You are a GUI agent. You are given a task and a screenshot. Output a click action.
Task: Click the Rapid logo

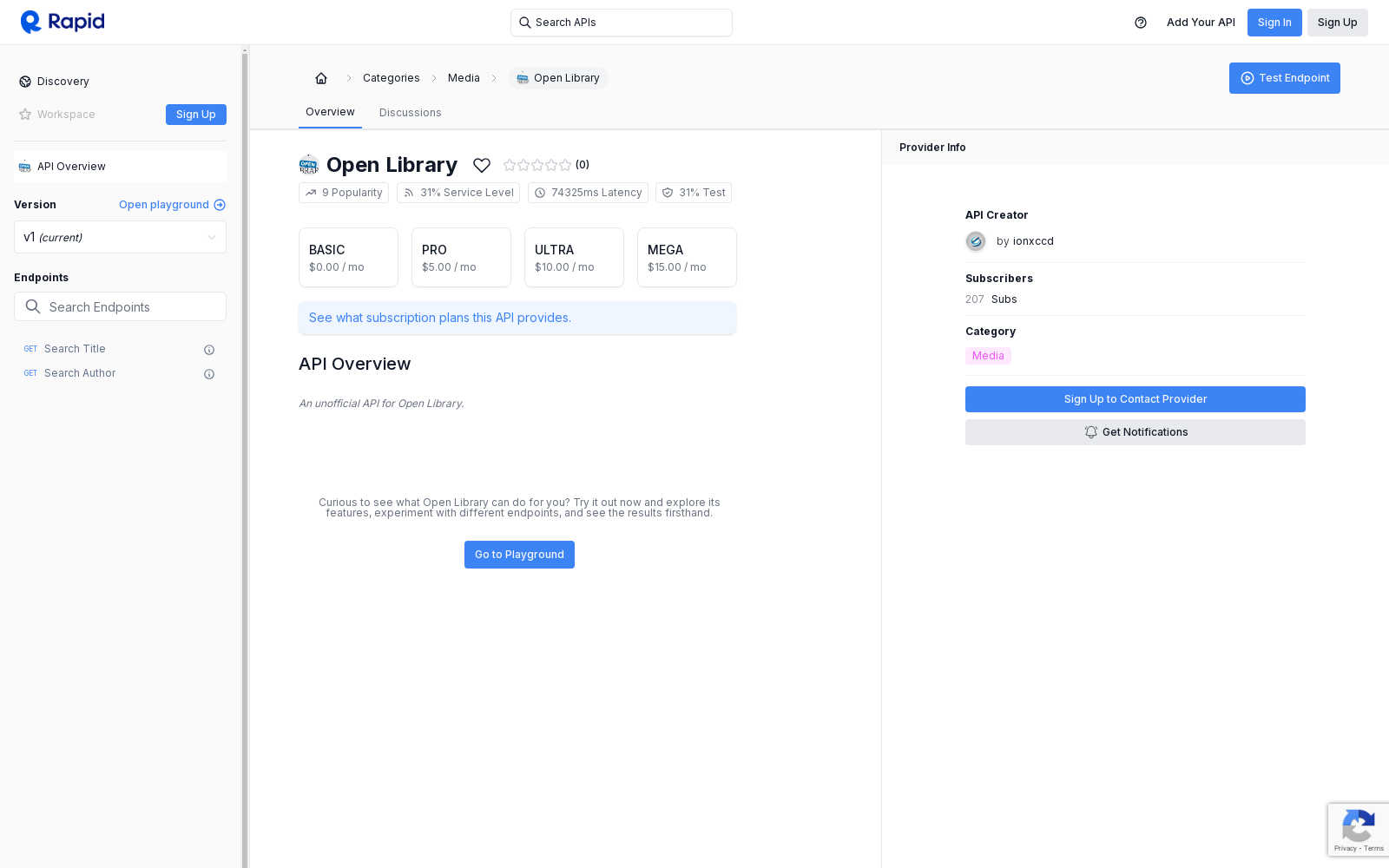[63, 22]
